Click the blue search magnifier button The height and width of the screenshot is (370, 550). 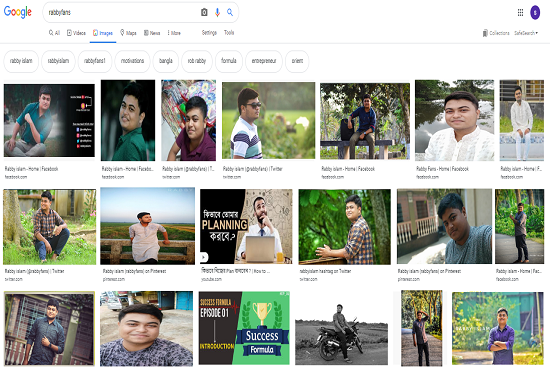click(230, 12)
